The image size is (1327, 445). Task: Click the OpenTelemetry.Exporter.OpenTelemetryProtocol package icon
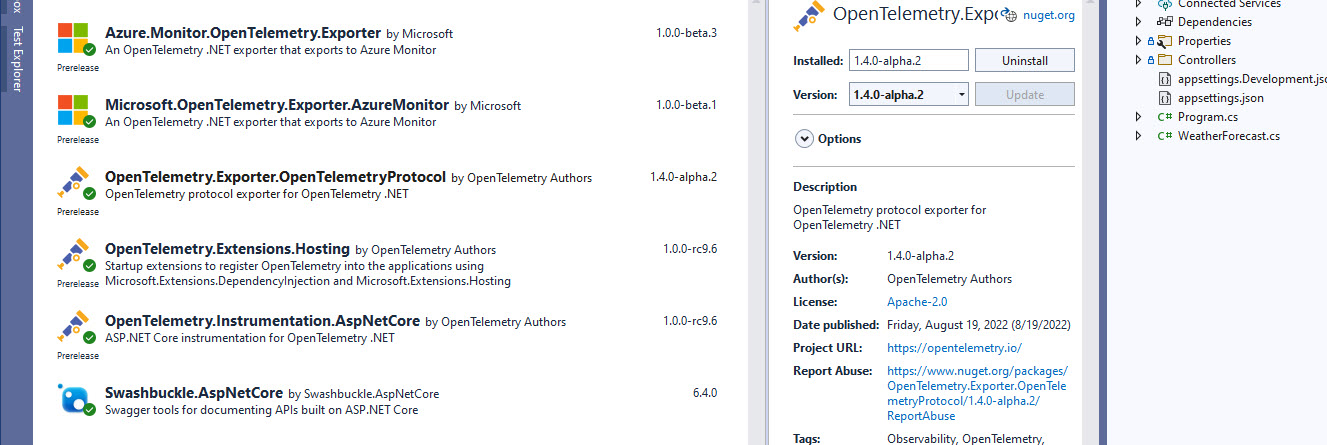(x=74, y=184)
